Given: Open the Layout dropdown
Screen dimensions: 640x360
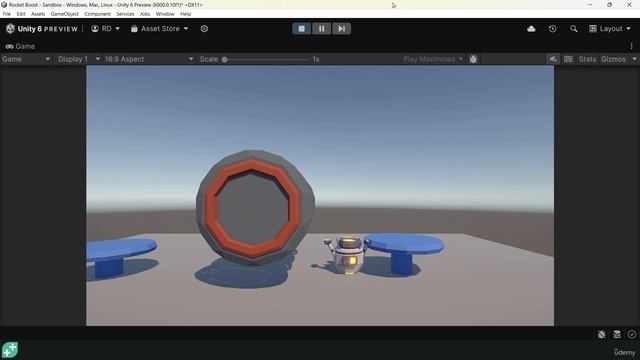Looking at the screenshot, I should click(x=610, y=29).
